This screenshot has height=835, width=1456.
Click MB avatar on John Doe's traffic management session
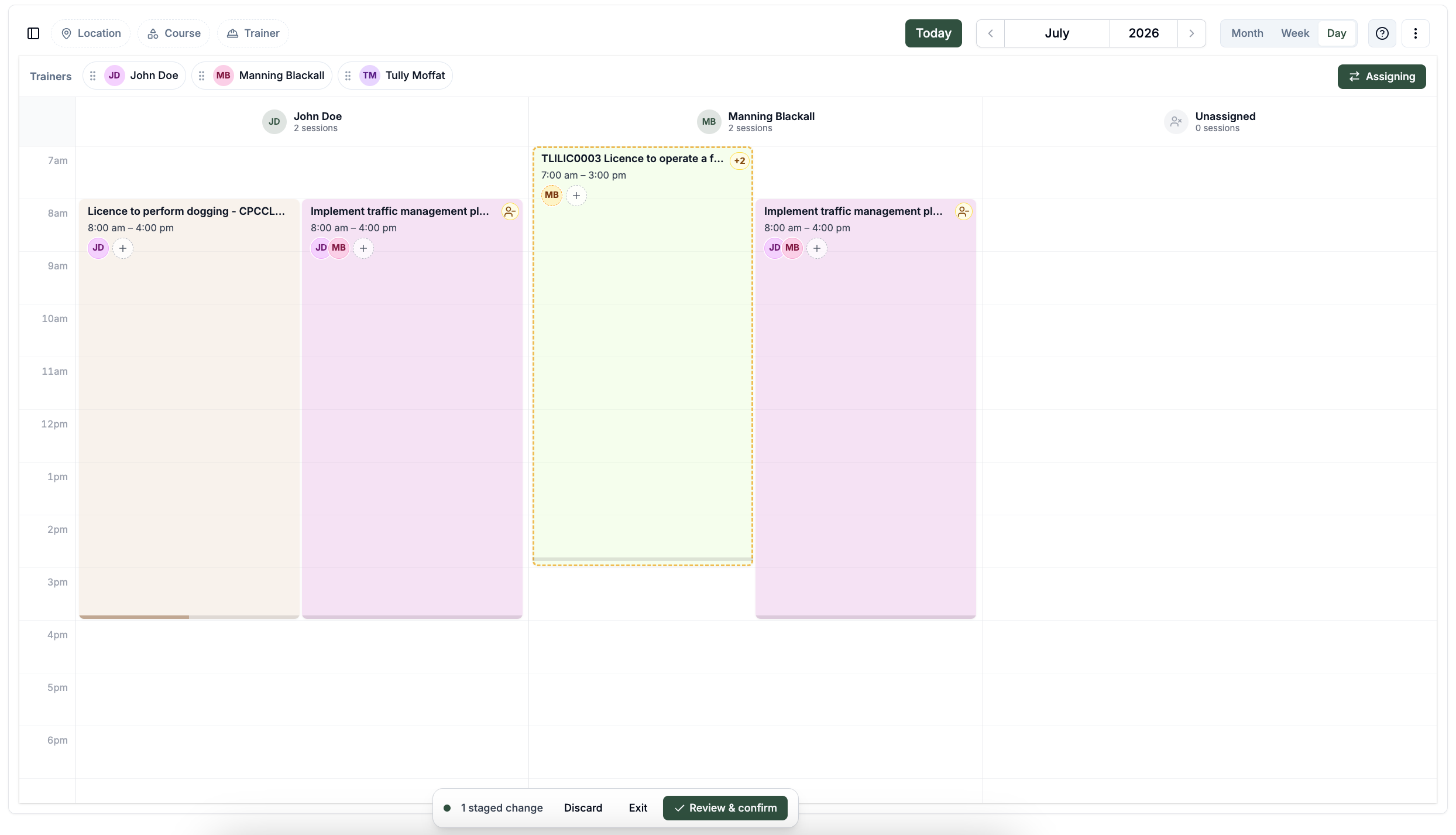pos(339,248)
